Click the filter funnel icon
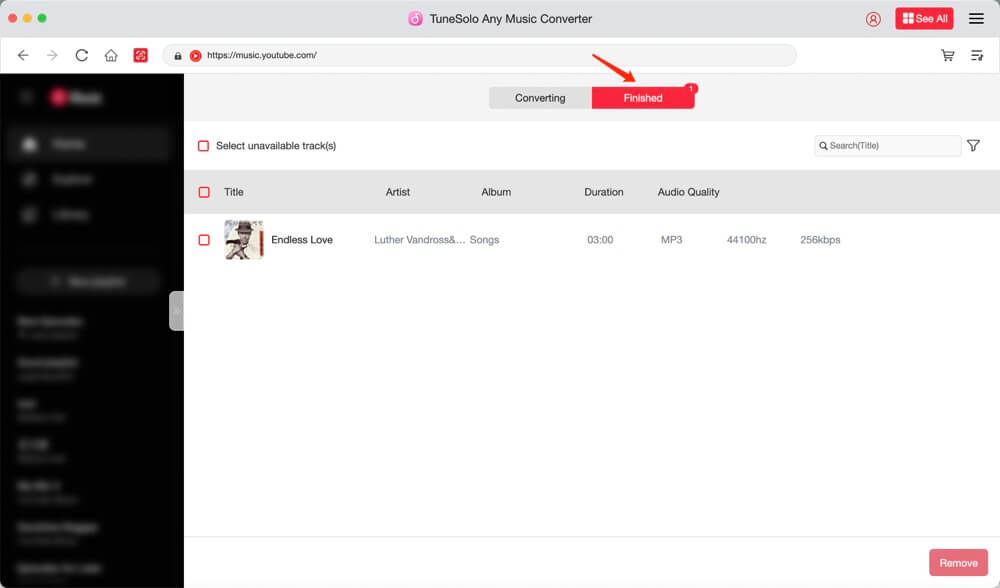Image resolution: width=1000 pixels, height=588 pixels. point(973,146)
